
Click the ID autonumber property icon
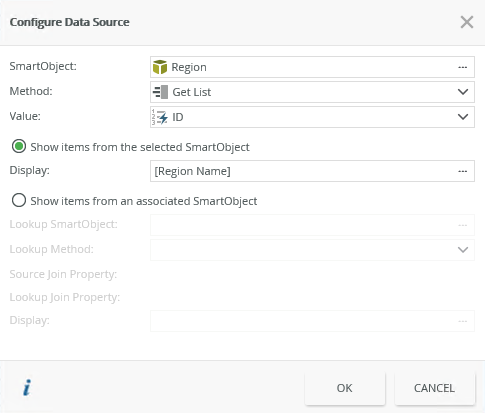point(160,117)
